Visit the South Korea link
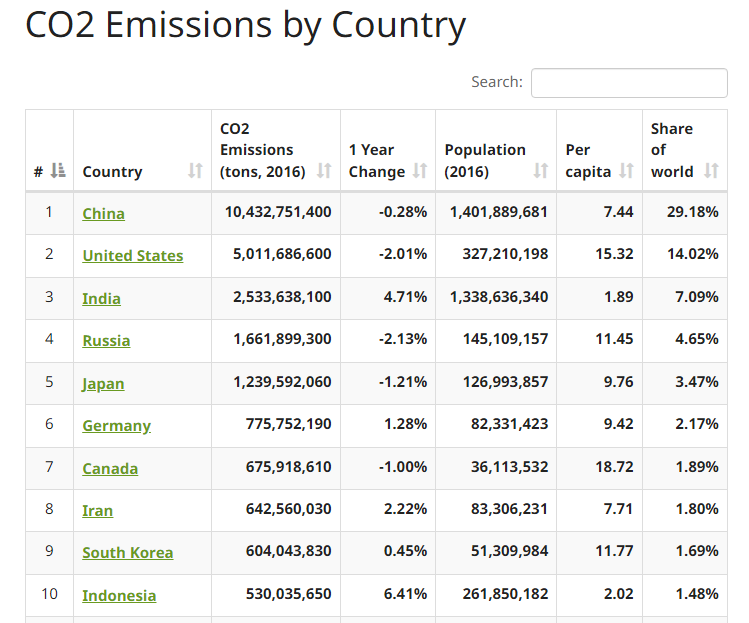Screen dimensions: 749x623 127,552
